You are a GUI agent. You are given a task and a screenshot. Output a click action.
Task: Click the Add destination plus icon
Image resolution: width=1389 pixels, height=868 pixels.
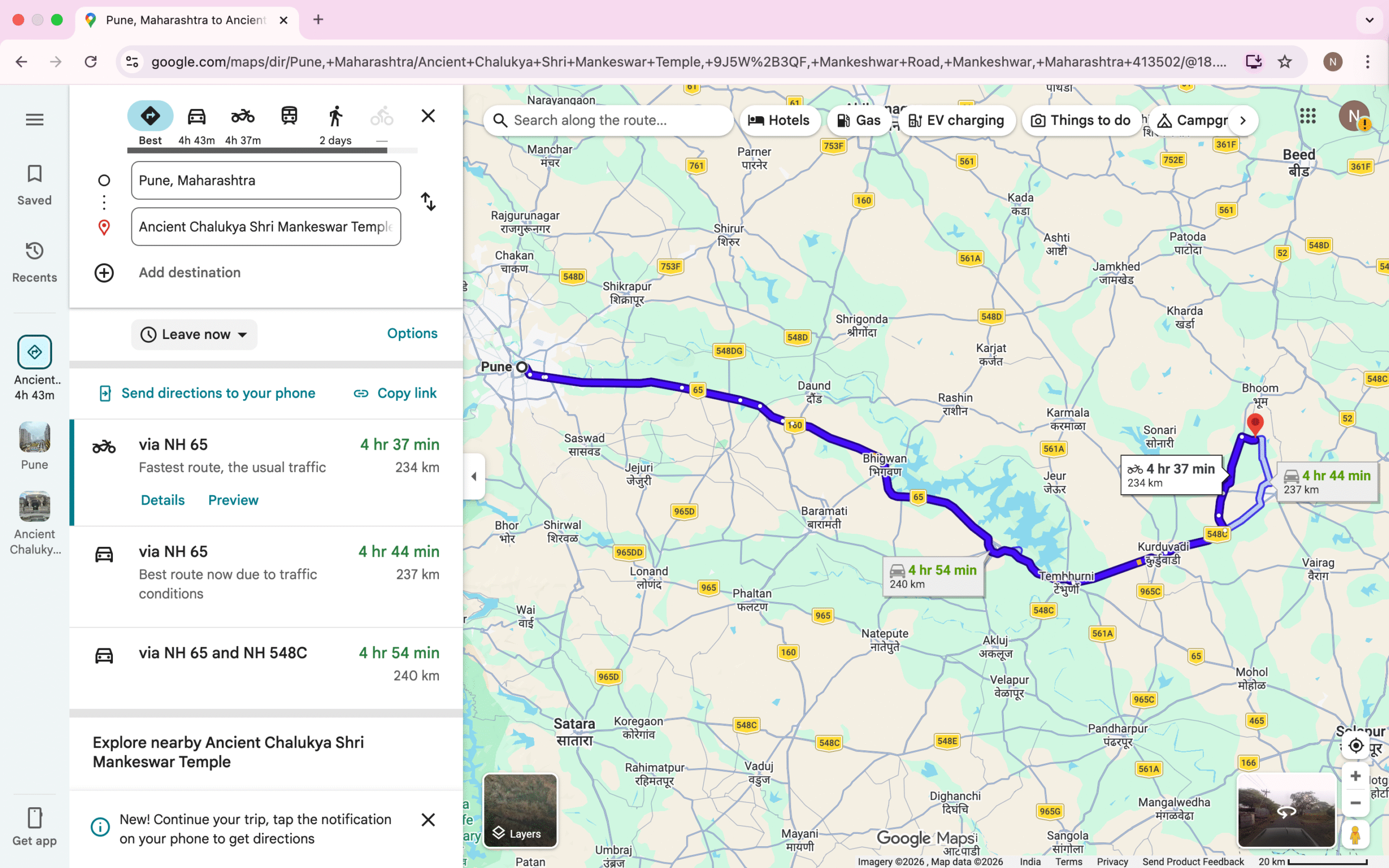point(104,273)
